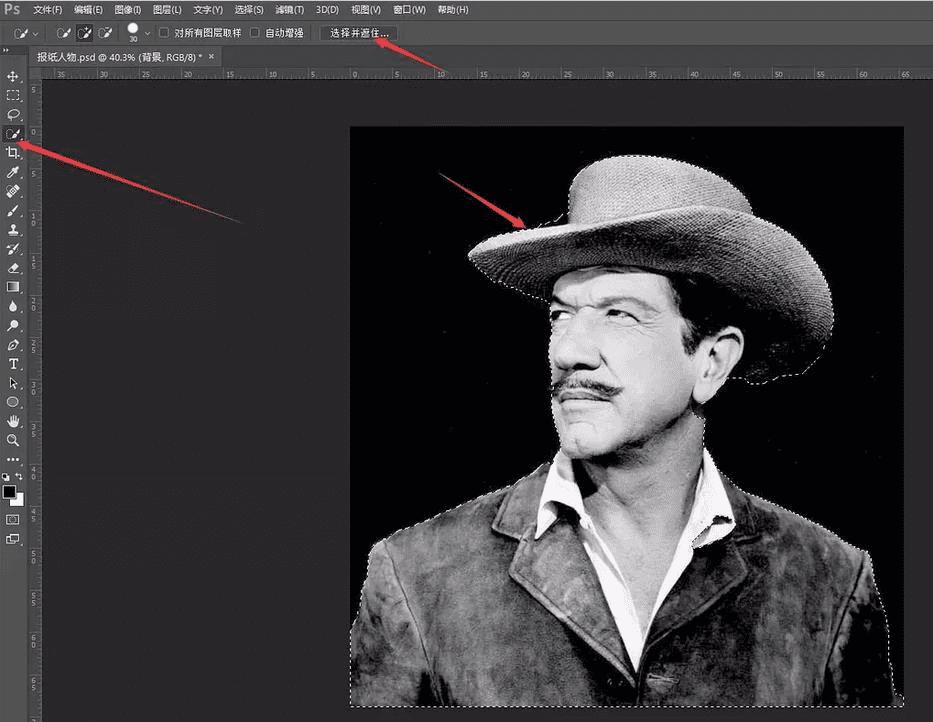
Task: Click the foreground color swatch
Action: pos(9,493)
